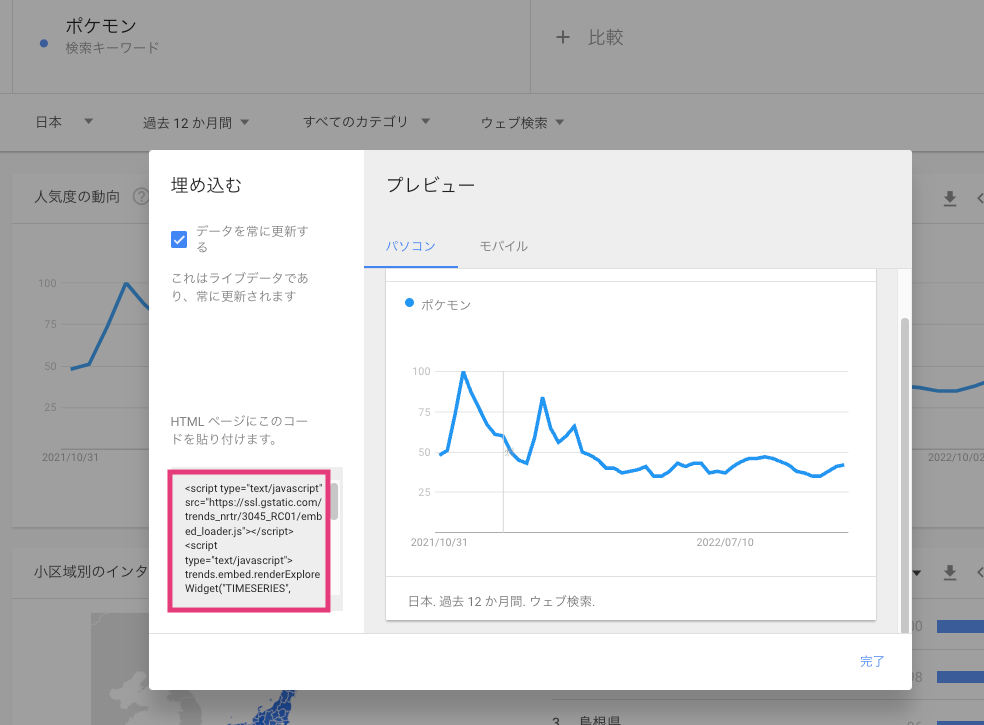984x725 pixels.
Task: Click inside the embed code text box
Action: click(x=250, y=540)
